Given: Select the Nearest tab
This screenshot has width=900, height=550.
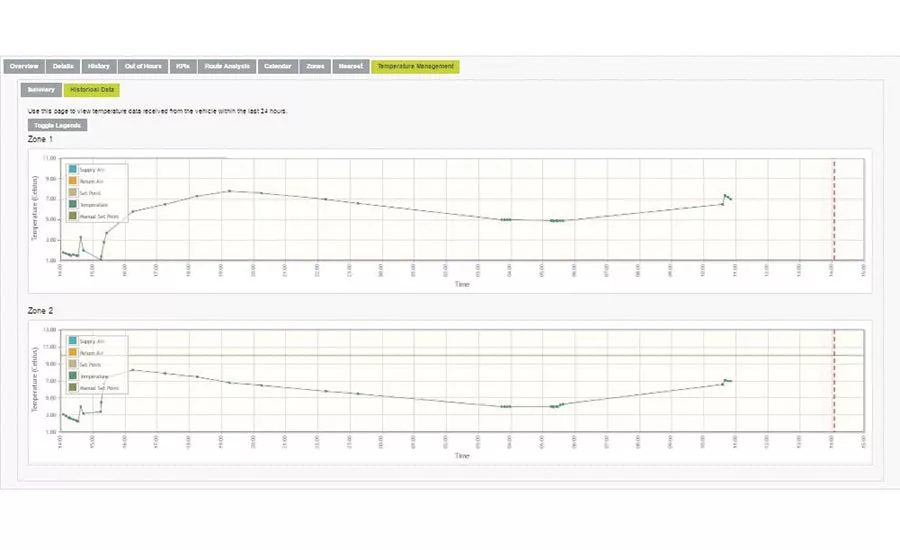Looking at the screenshot, I should (x=349, y=66).
